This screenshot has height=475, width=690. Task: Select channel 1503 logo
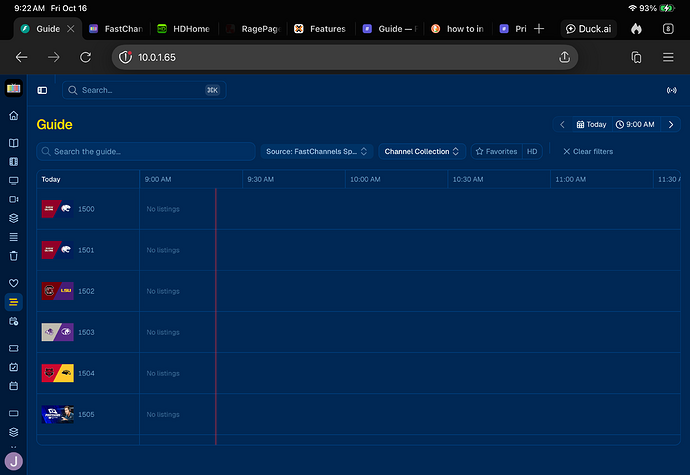(58, 332)
